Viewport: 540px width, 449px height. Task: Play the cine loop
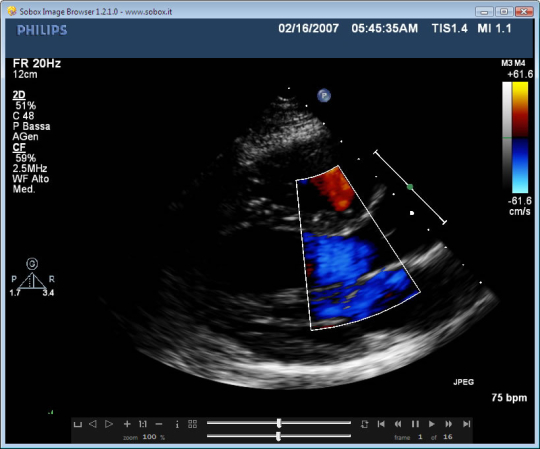432,424
